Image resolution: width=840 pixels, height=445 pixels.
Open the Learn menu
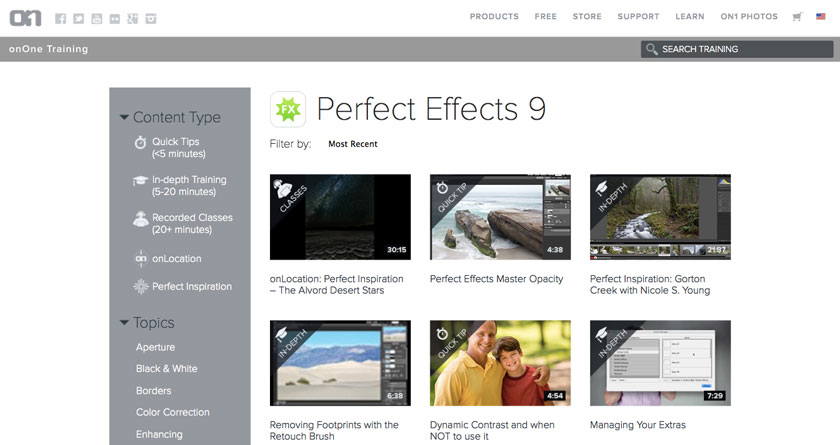click(689, 17)
